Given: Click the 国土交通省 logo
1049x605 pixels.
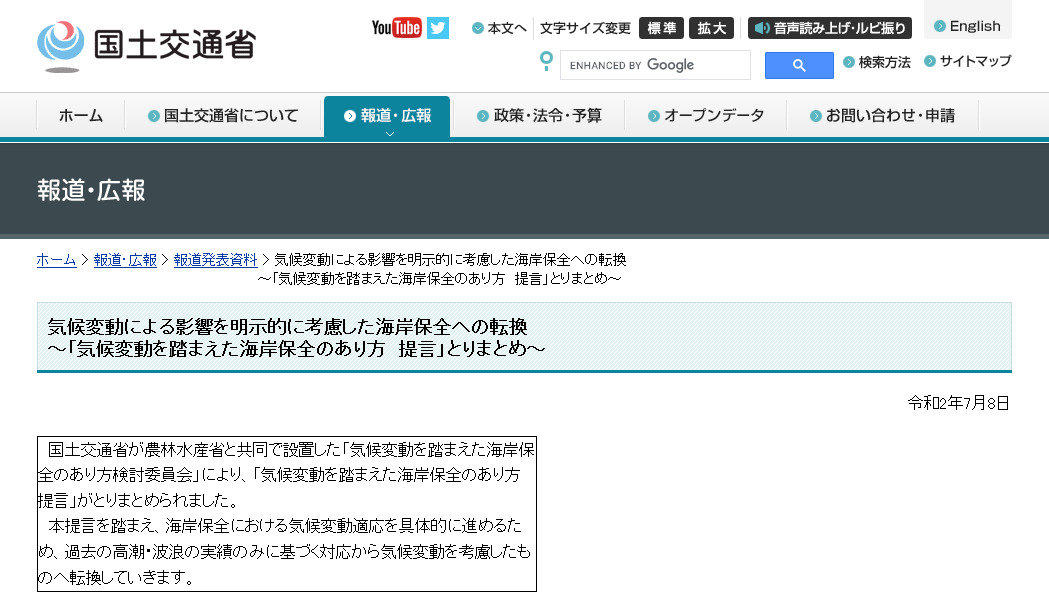Looking at the screenshot, I should point(145,43).
